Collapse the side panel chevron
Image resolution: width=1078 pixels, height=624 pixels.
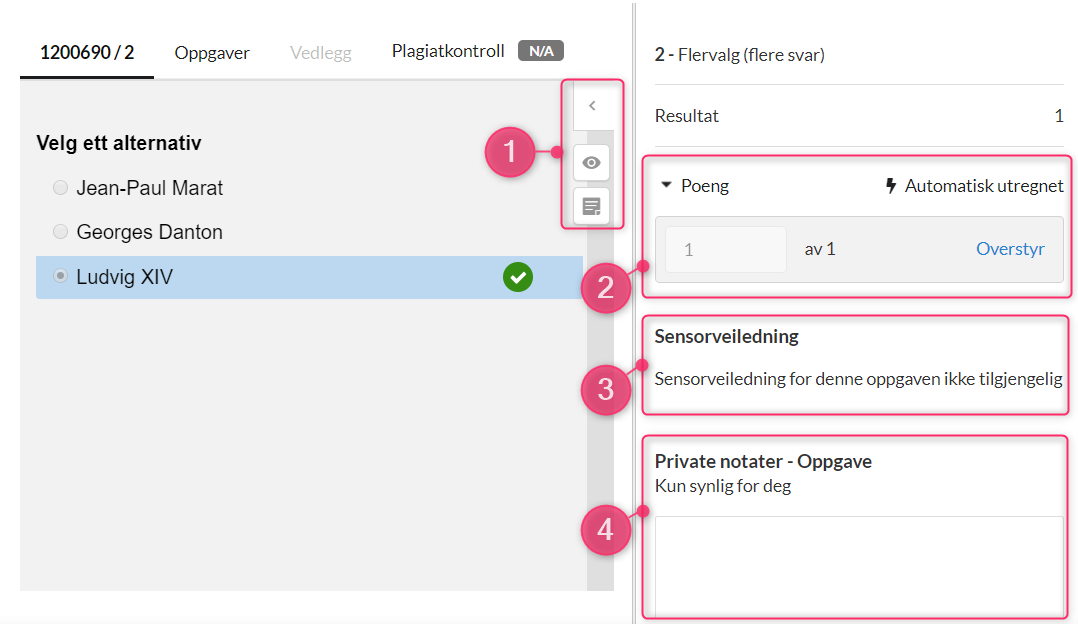point(592,106)
